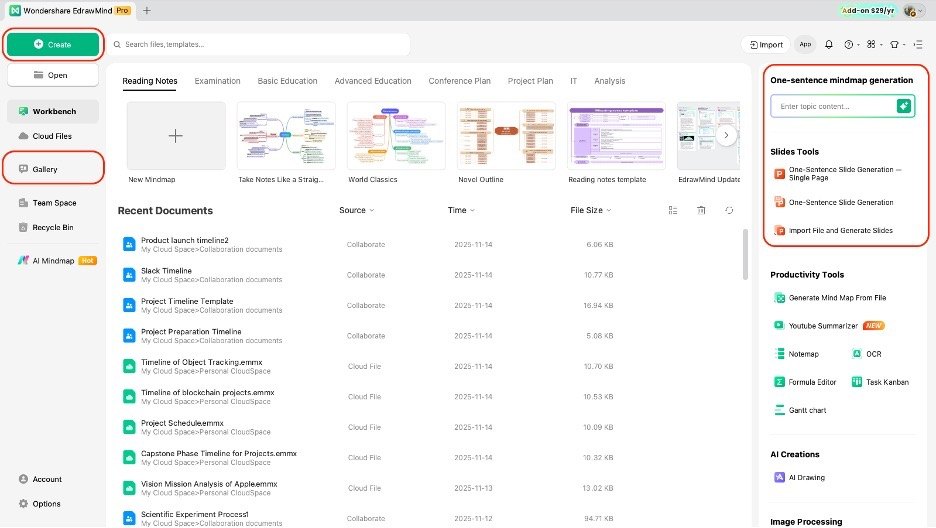
Task: Click the next arrow on template carousel
Action: [726, 135]
